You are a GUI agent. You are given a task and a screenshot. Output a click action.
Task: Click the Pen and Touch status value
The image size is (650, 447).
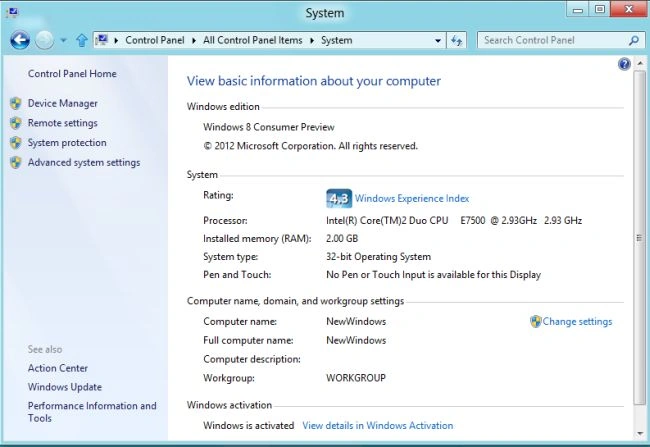pyautogui.click(x=434, y=275)
